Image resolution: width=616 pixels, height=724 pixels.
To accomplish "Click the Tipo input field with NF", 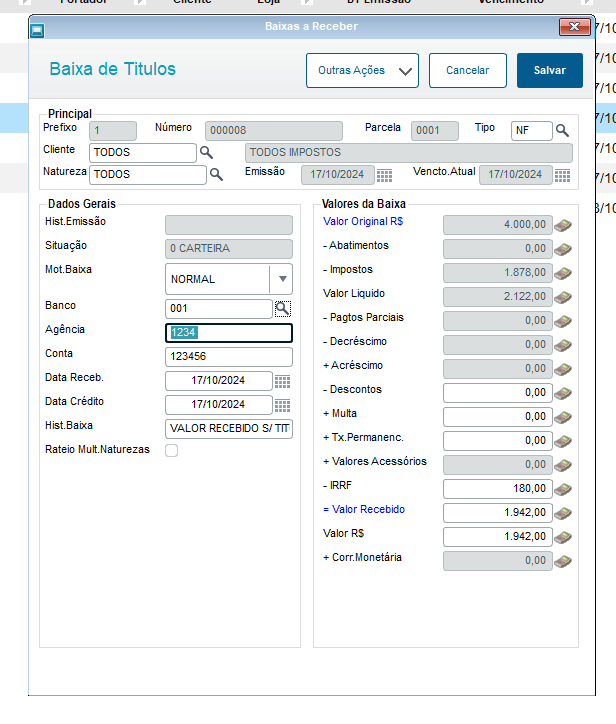I will (x=531, y=131).
